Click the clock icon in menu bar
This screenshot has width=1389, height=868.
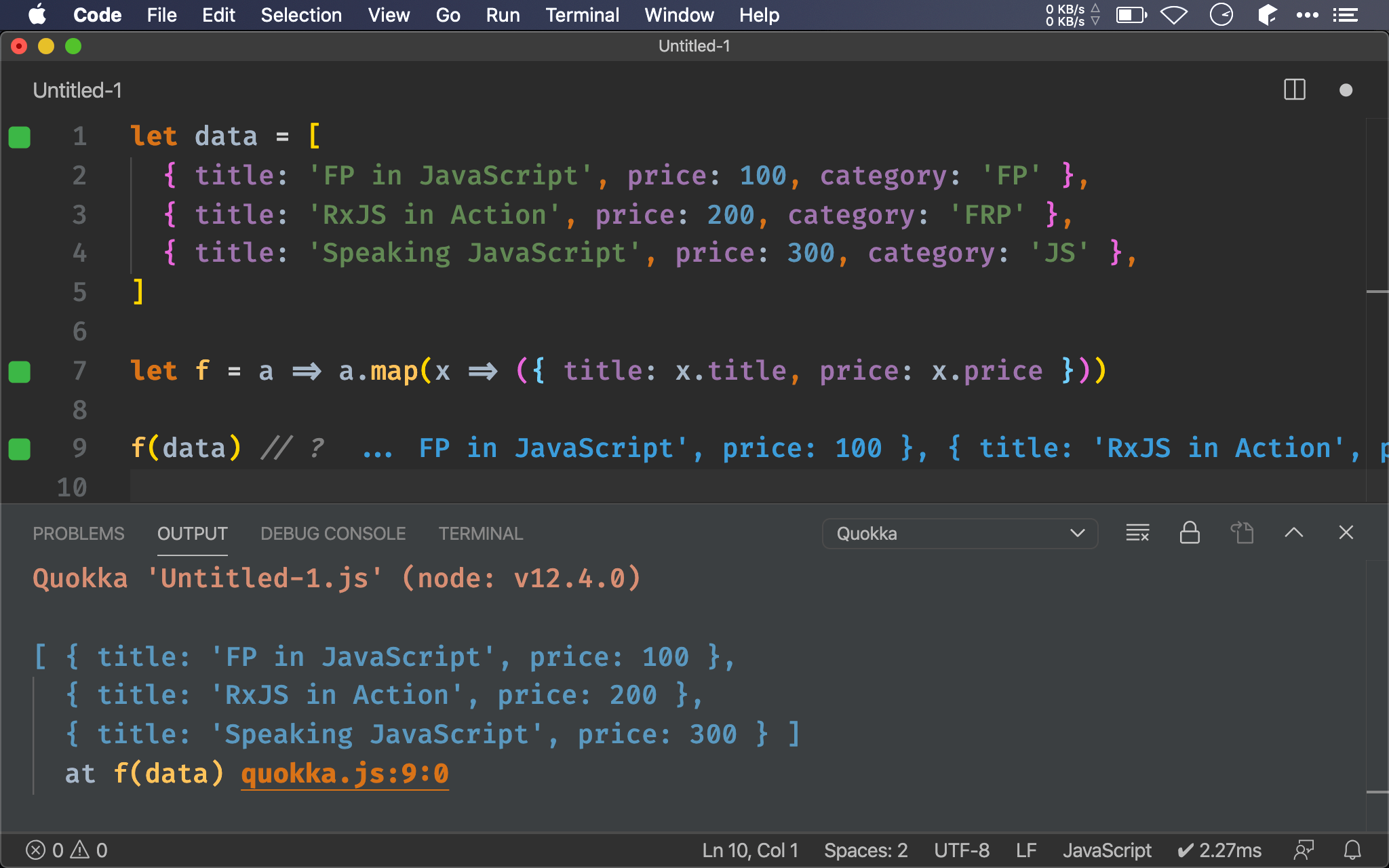point(1221,15)
